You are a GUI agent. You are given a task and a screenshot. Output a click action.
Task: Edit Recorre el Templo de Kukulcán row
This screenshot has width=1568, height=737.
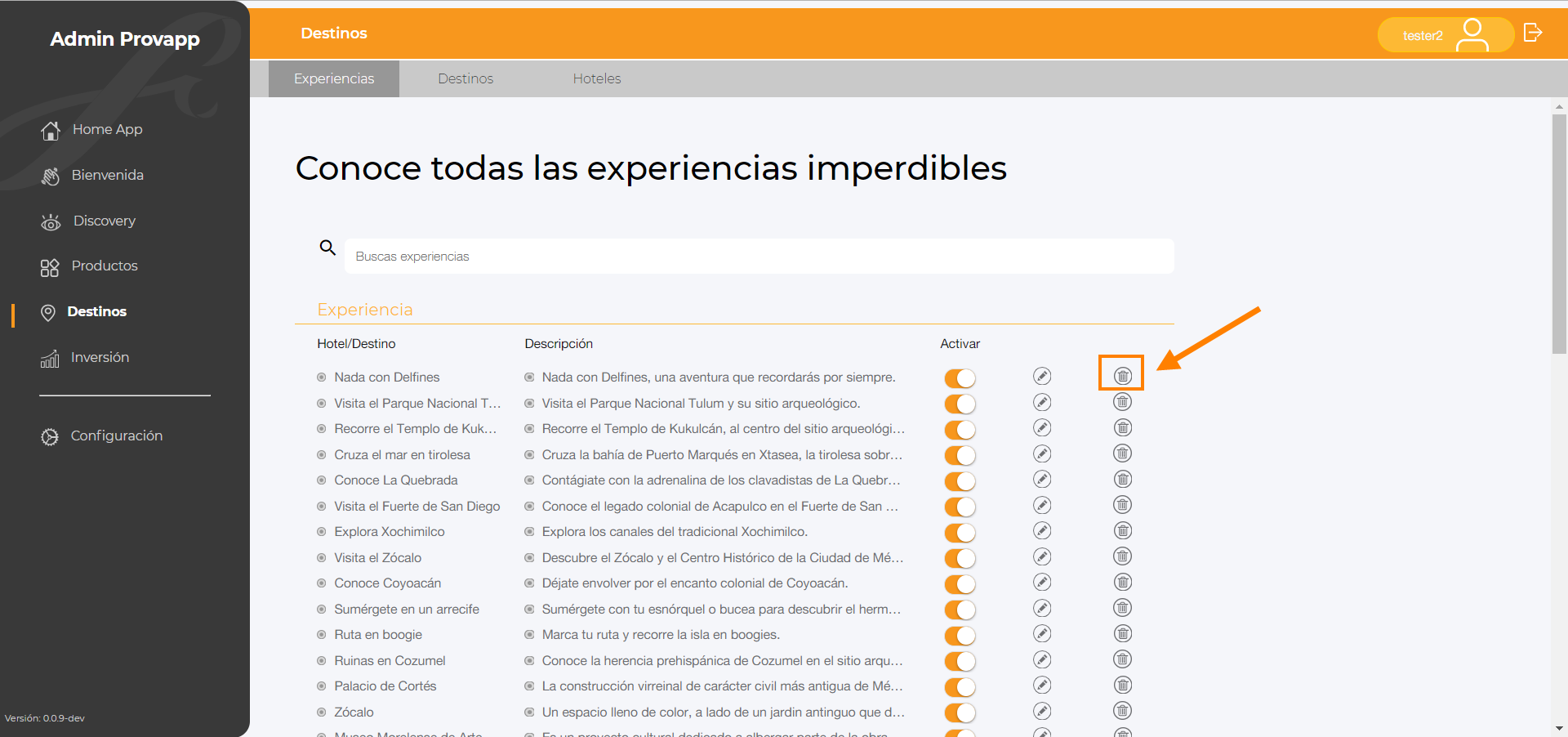pyautogui.click(x=1042, y=427)
